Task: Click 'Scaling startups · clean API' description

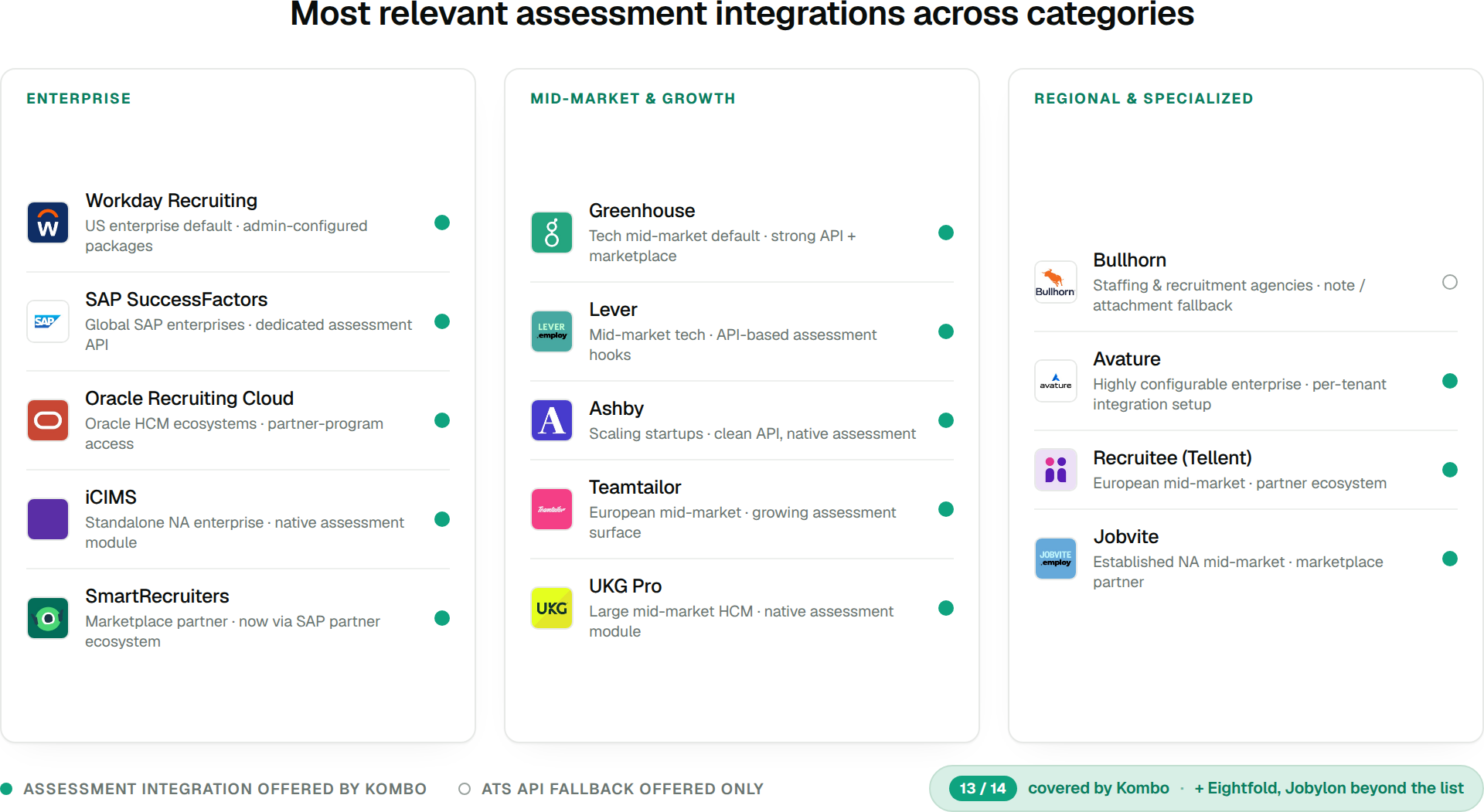Action: 752,433
